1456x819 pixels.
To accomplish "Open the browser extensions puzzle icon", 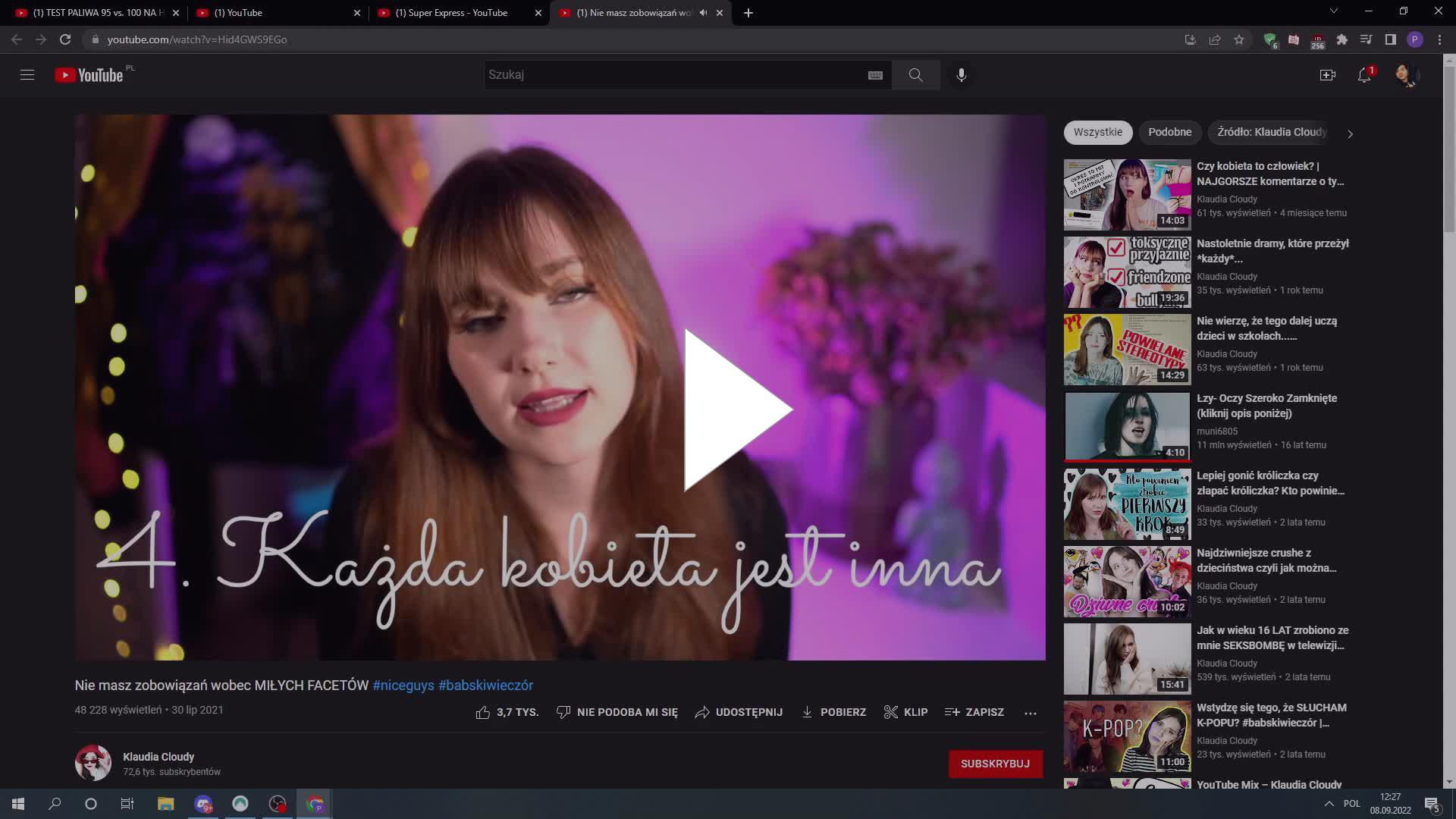I will (x=1341, y=39).
